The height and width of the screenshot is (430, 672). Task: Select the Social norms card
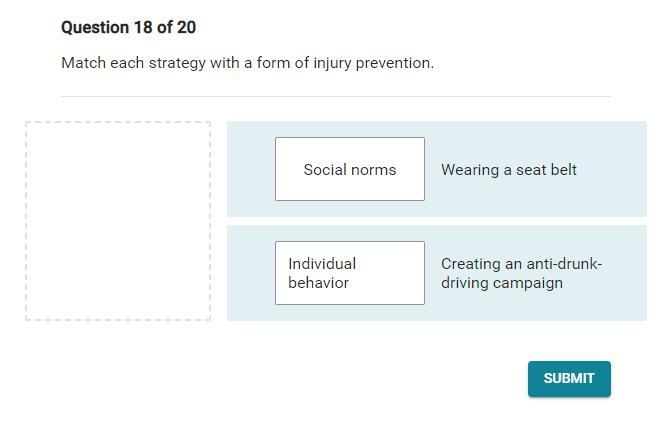[349, 169]
